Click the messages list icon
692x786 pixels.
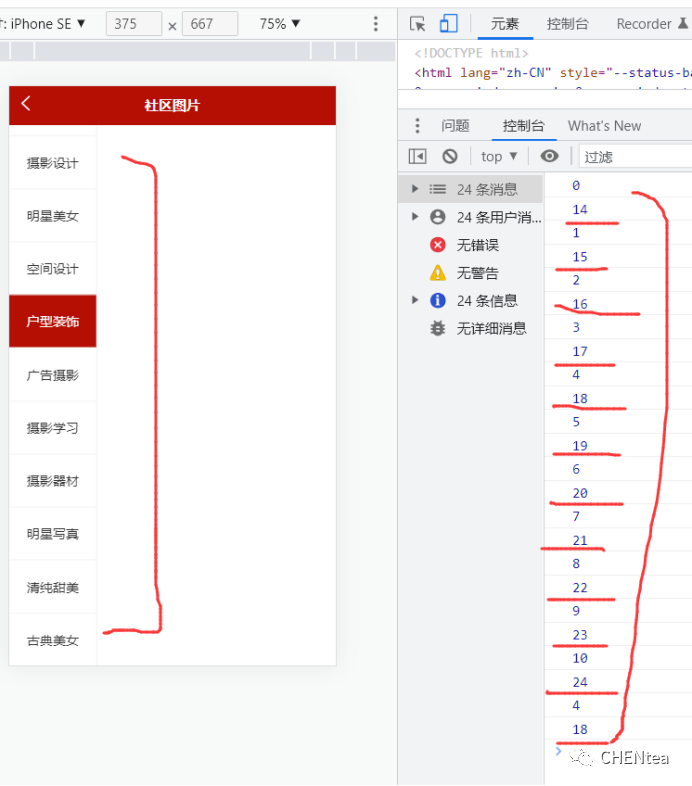tap(438, 189)
